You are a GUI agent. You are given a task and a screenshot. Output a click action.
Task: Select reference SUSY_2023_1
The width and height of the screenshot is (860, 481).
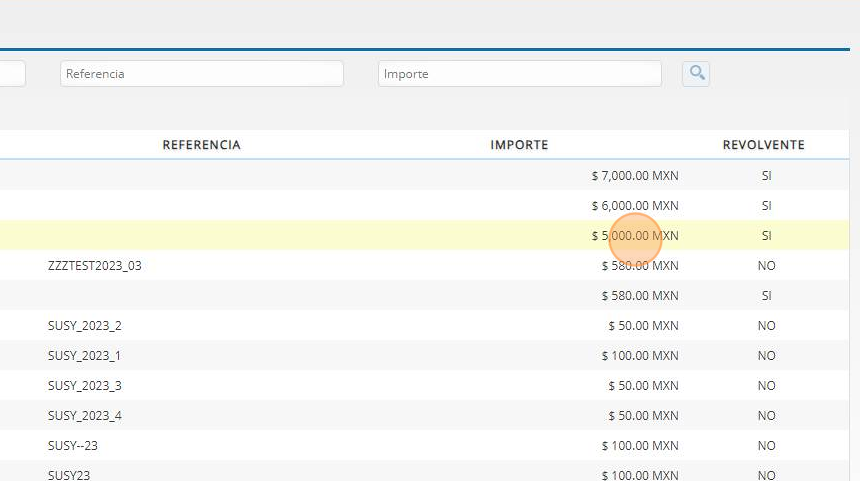84,356
